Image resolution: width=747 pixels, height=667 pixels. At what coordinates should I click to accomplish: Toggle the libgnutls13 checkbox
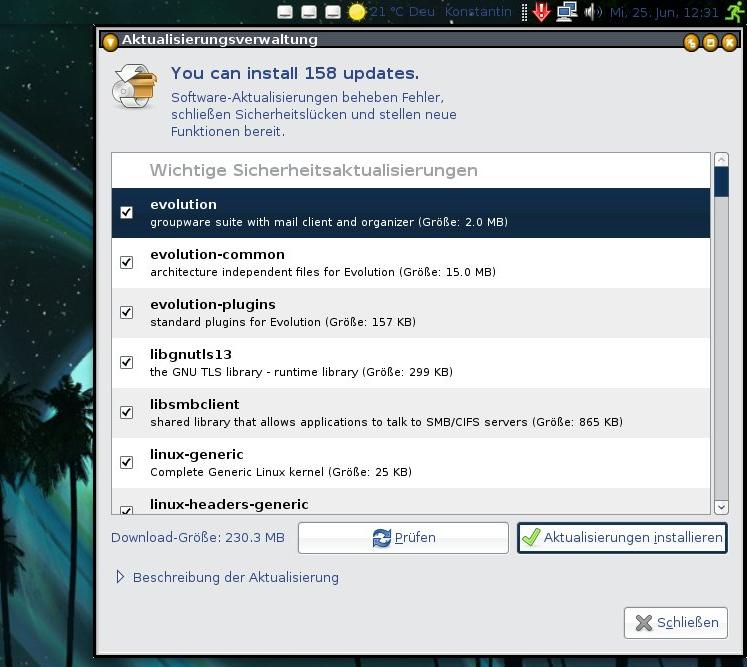tap(126, 362)
